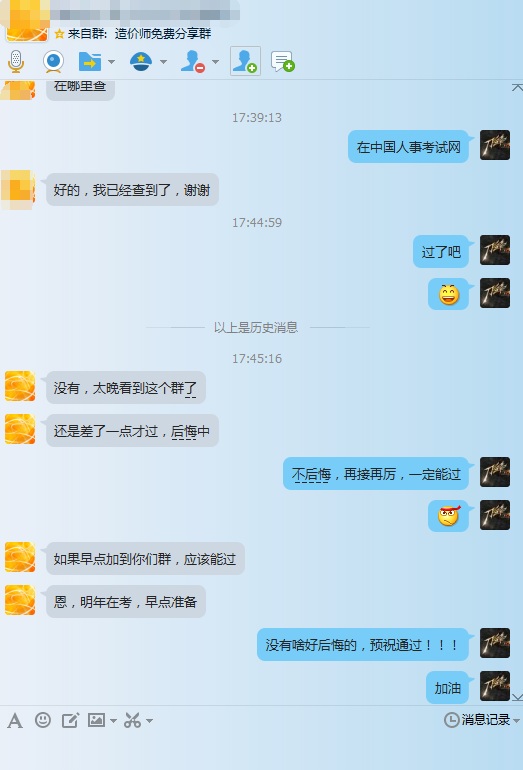This screenshot has height=770, width=523.
Task: Click the scroll down arrow of chat history
Action: 517,697
